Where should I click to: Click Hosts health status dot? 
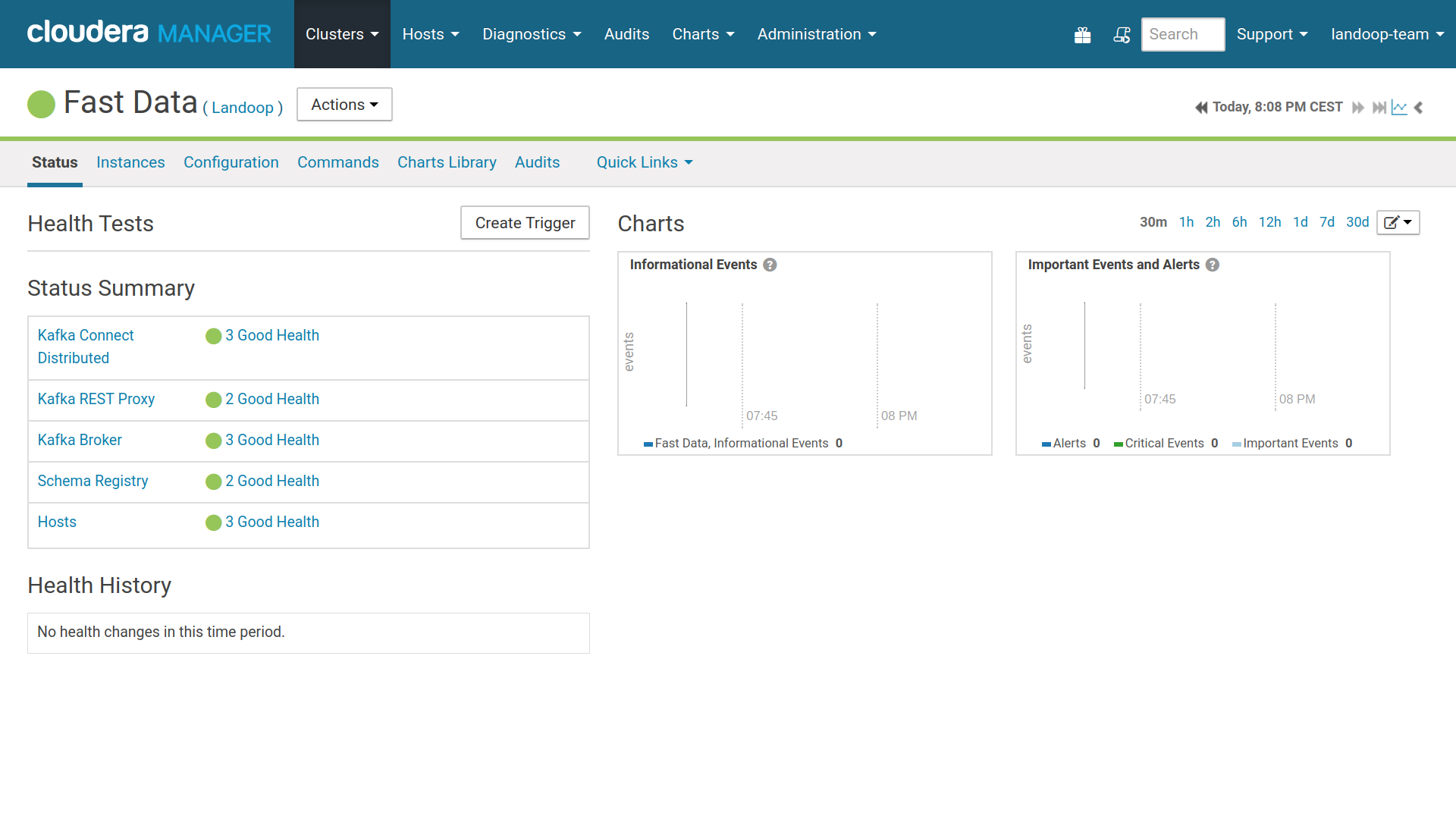214,522
